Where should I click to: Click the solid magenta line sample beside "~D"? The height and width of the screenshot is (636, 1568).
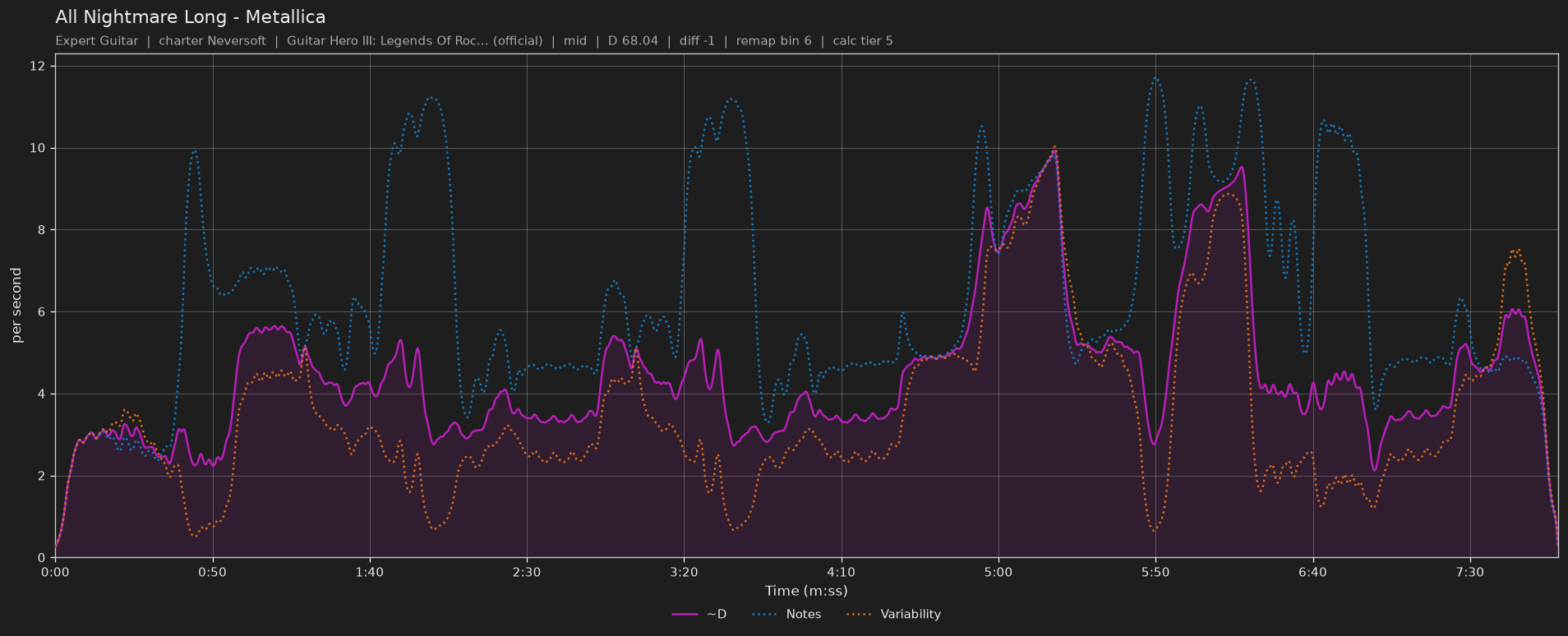[x=685, y=615]
